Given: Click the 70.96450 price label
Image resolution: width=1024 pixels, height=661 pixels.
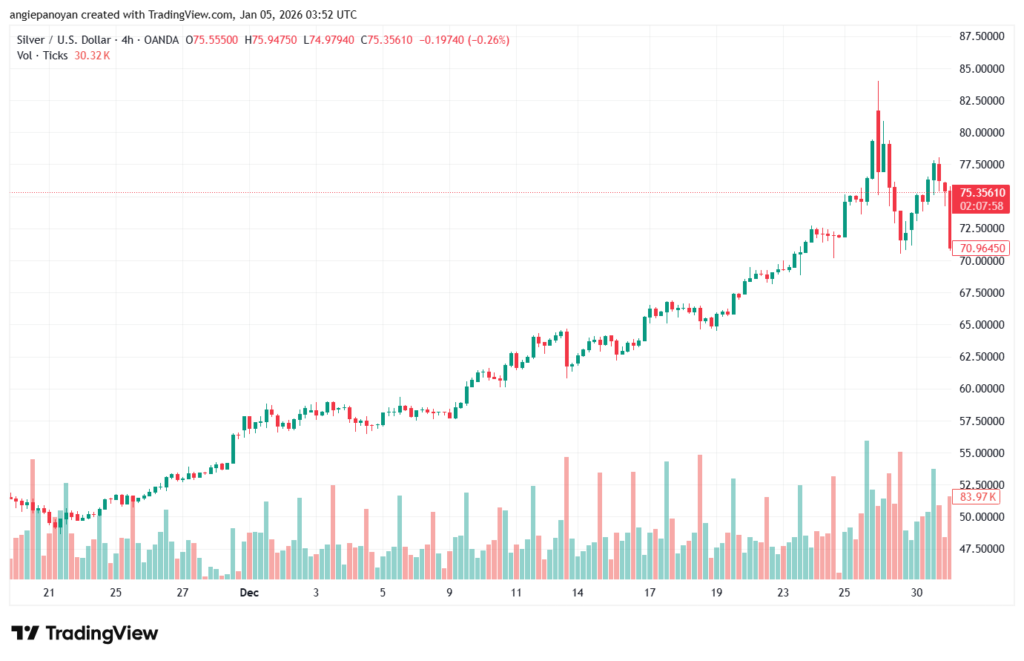Looking at the screenshot, I should [980, 248].
